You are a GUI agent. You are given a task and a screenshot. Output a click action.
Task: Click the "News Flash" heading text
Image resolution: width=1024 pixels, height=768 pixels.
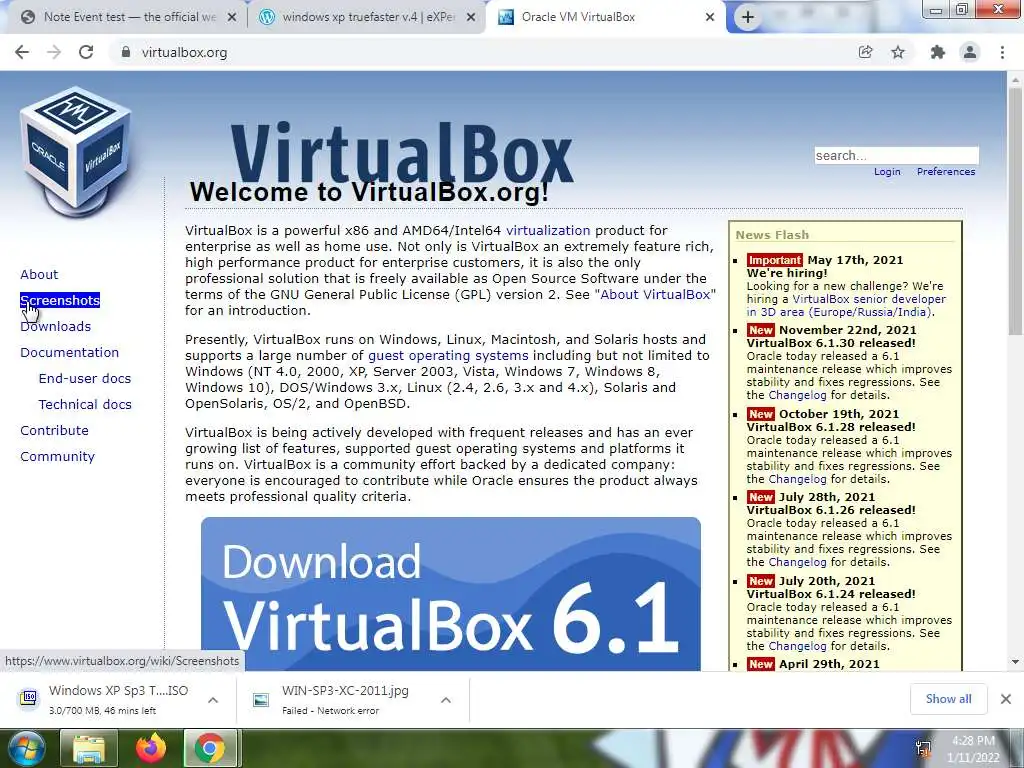coord(772,235)
